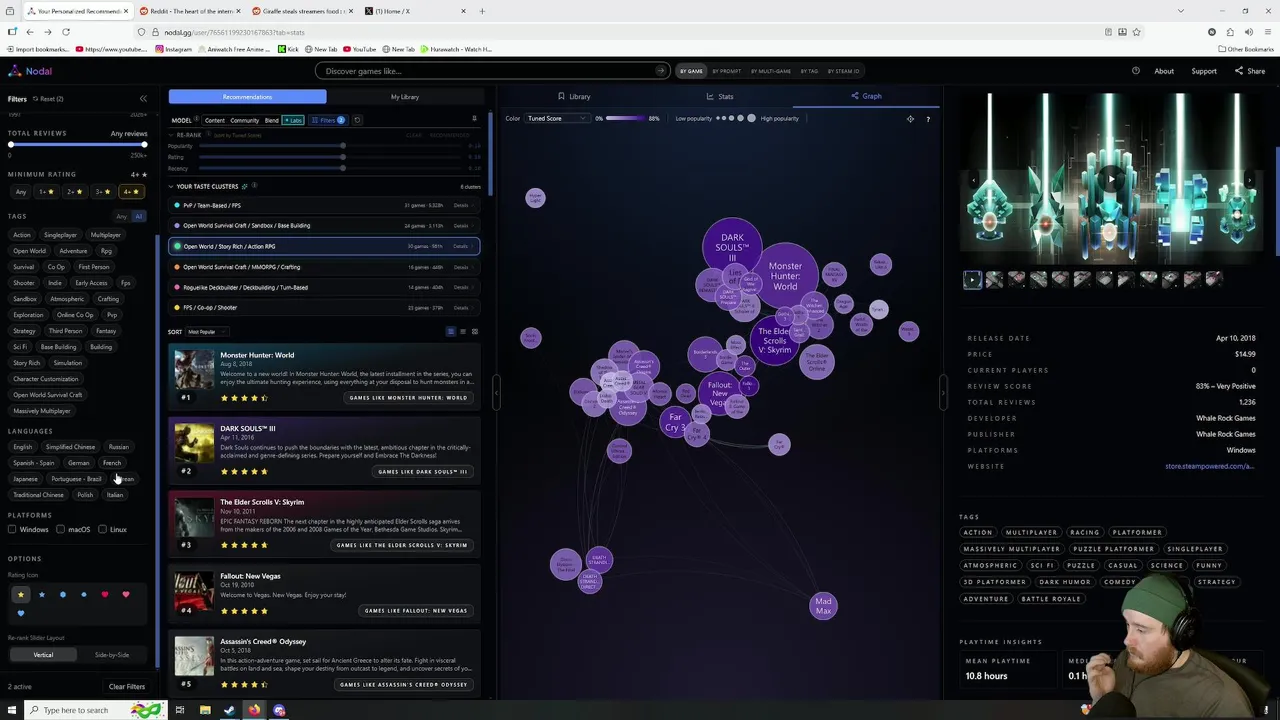The width and height of the screenshot is (1280, 720).
Task: Click the search submit arrow icon
Action: coord(660,71)
